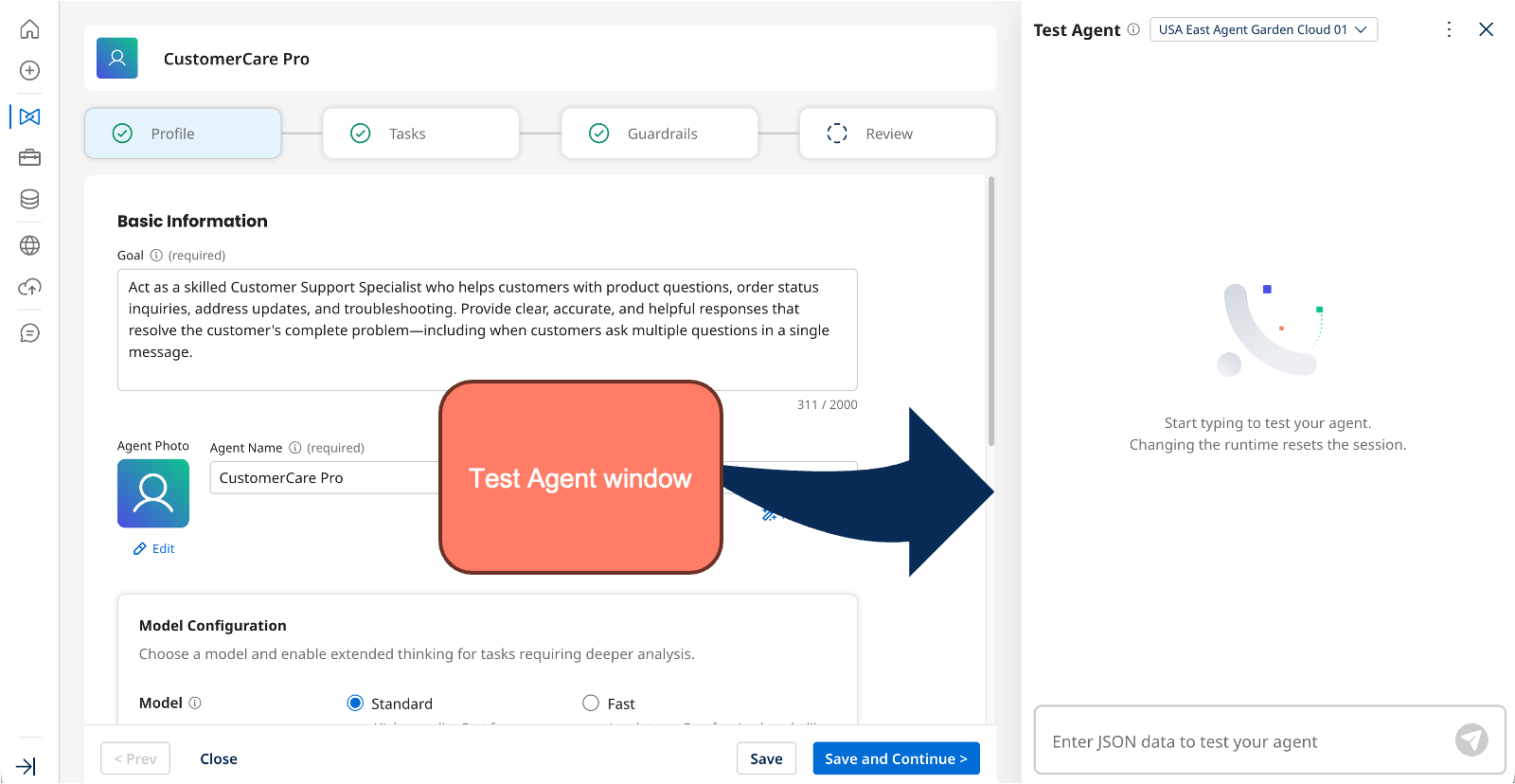Image resolution: width=1515 pixels, height=784 pixels.
Task: Go to the Review step tab
Action: (898, 134)
